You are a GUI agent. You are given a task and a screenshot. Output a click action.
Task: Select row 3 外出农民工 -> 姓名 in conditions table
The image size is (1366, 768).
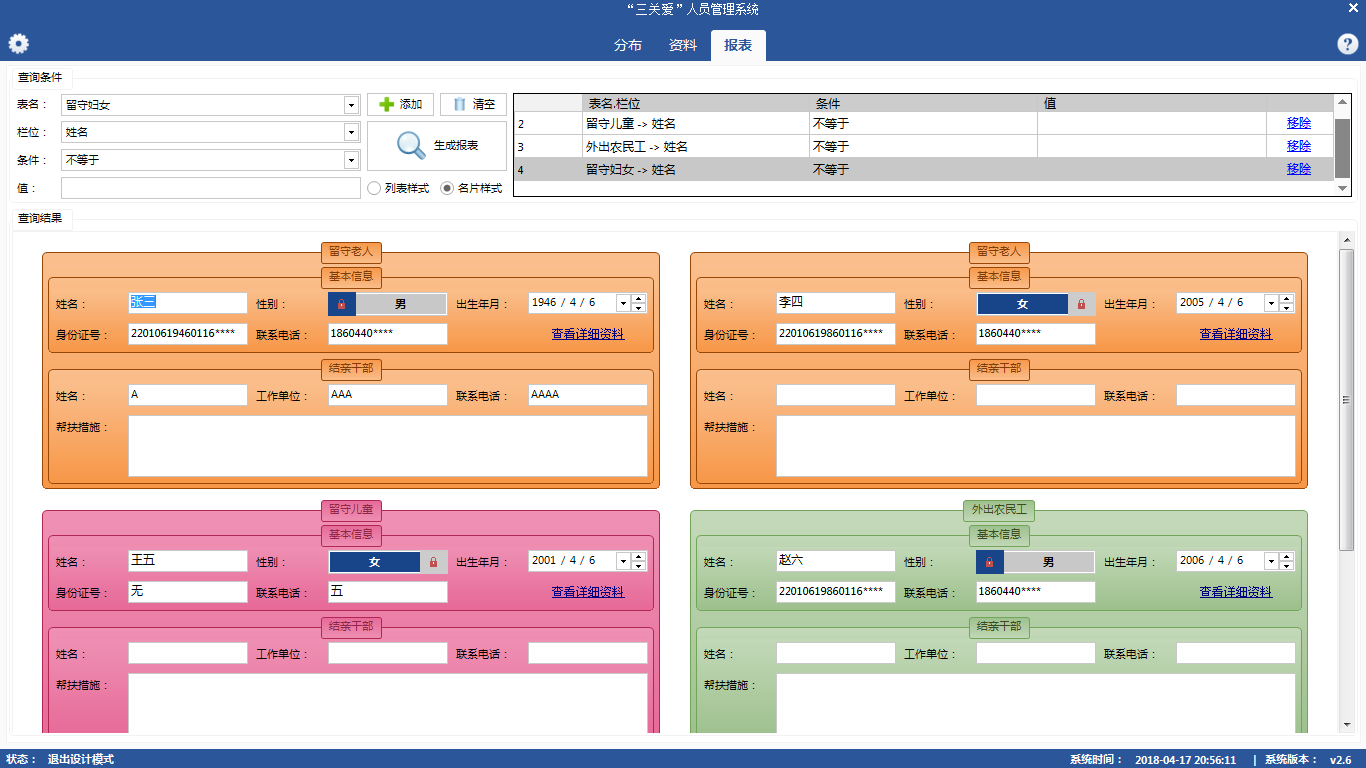pos(924,146)
